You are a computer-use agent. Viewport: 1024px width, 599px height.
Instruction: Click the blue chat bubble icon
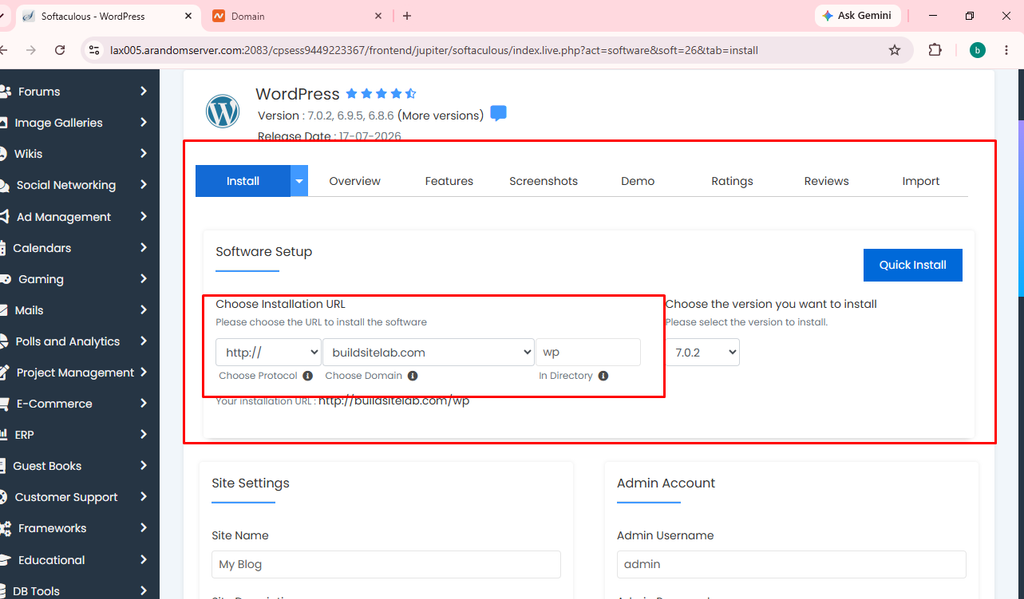498,113
